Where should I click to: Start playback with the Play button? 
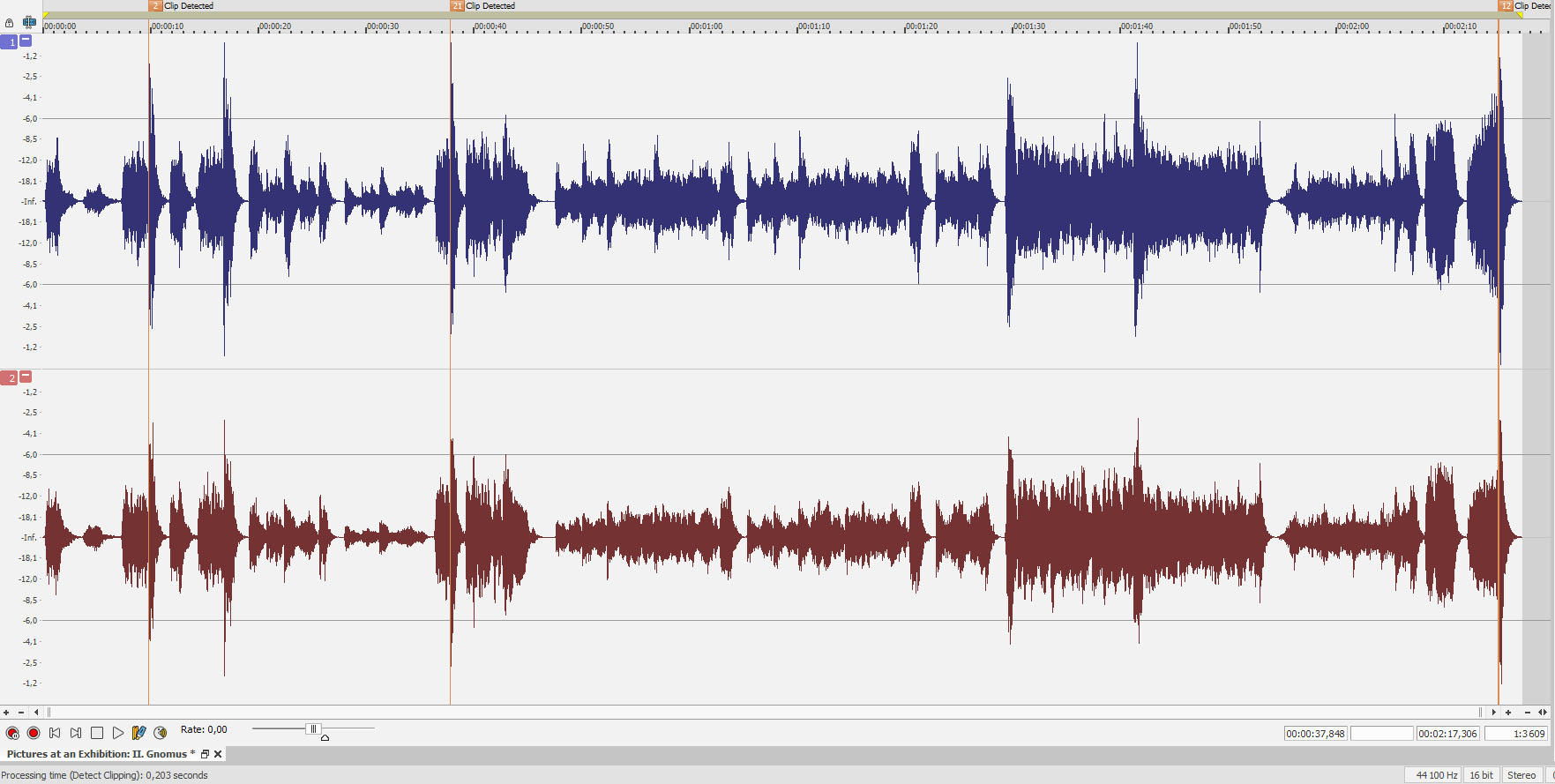118,733
